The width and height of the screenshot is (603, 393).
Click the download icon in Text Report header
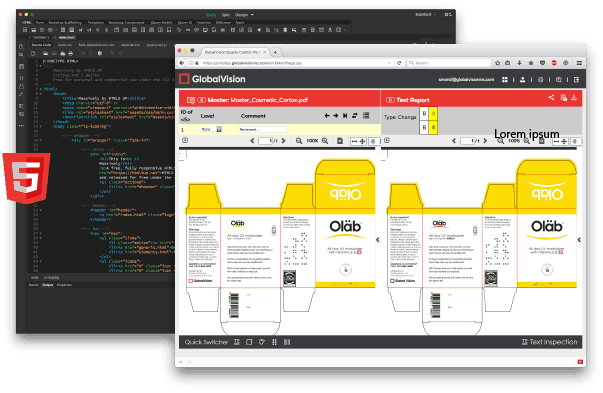574,98
